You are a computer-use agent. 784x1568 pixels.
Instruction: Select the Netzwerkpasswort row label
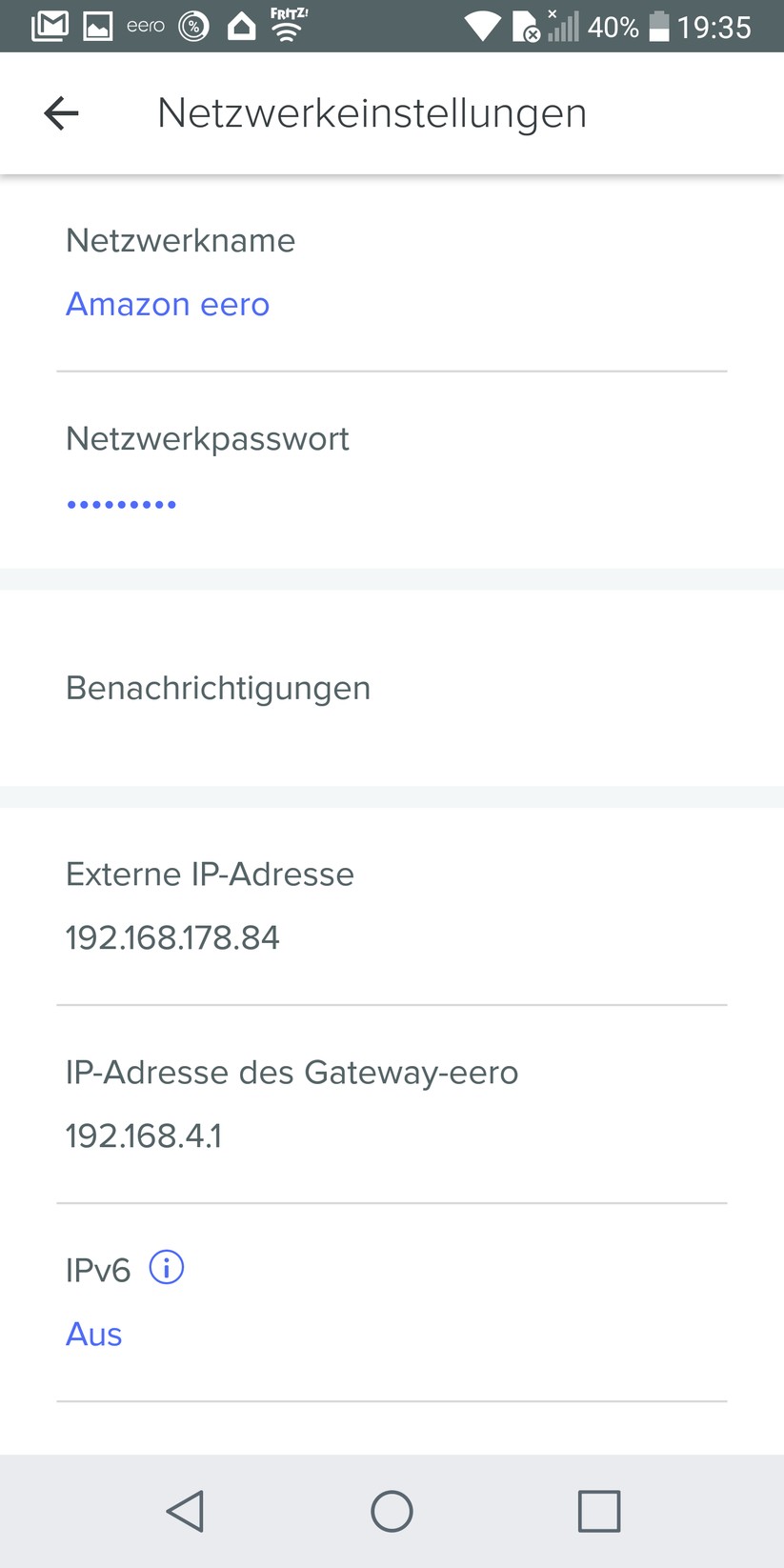[x=207, y=439]
